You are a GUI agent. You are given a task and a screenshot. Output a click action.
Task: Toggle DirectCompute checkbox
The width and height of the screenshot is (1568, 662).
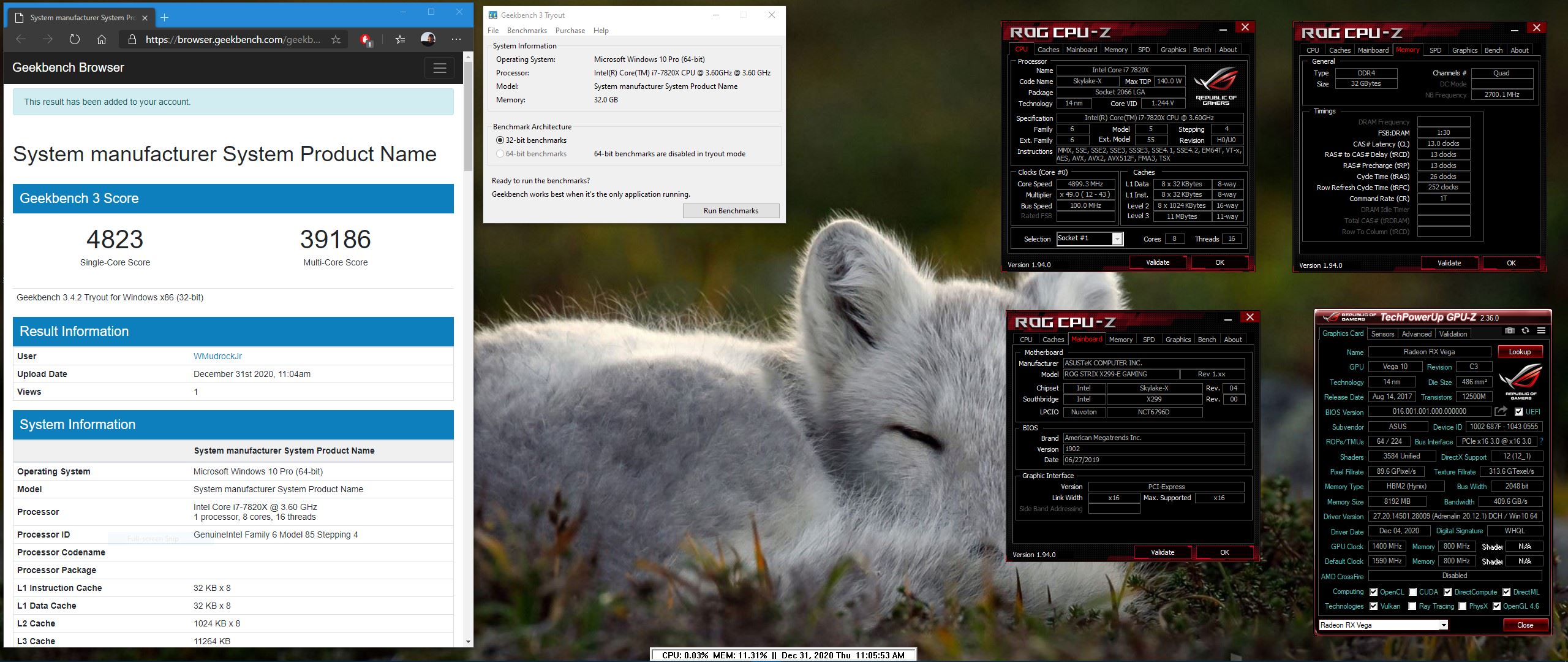(x=1447, y=592)
